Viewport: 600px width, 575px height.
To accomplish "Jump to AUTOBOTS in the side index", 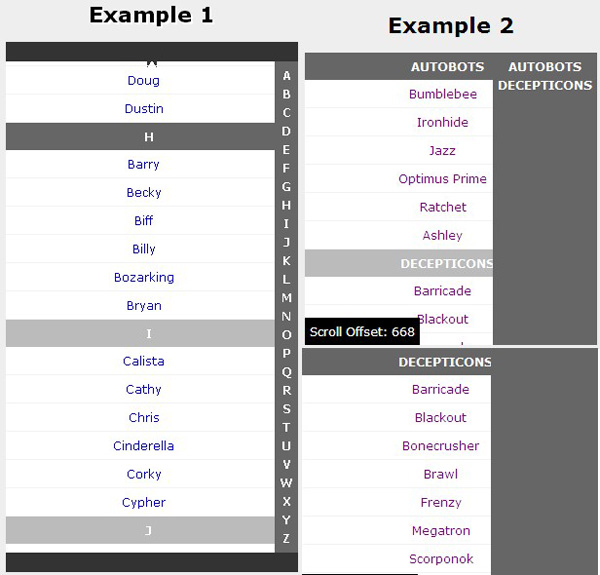I will (x=545, y=67).
